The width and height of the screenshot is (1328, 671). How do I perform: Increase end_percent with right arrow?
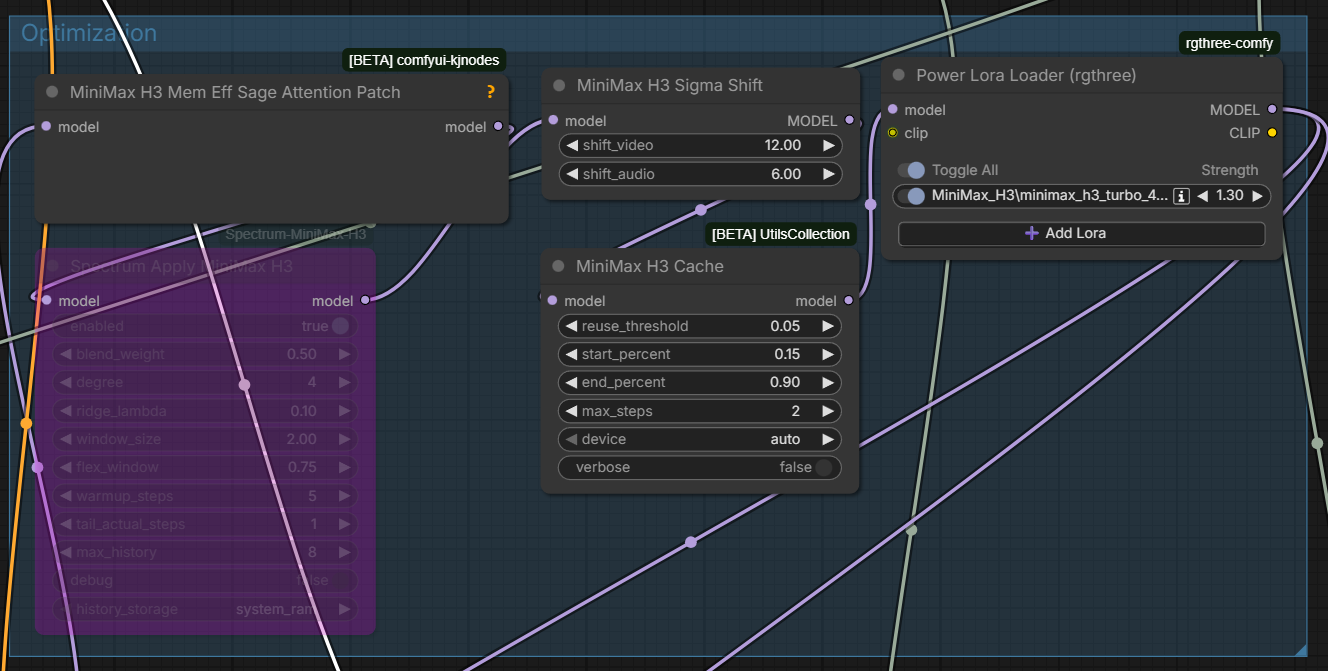tap(828, 383)
